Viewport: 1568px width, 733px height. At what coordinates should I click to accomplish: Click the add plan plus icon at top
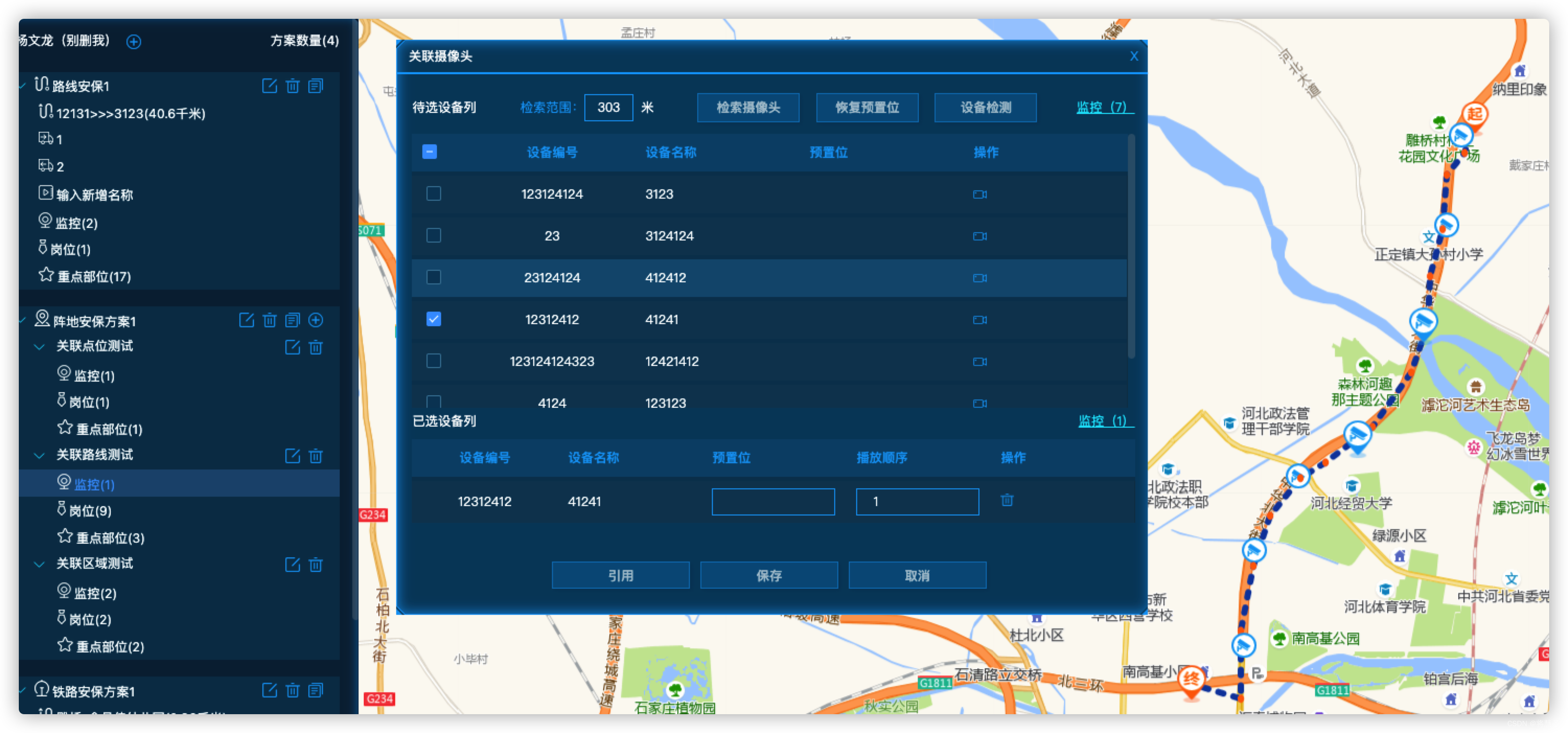(133, 41)
